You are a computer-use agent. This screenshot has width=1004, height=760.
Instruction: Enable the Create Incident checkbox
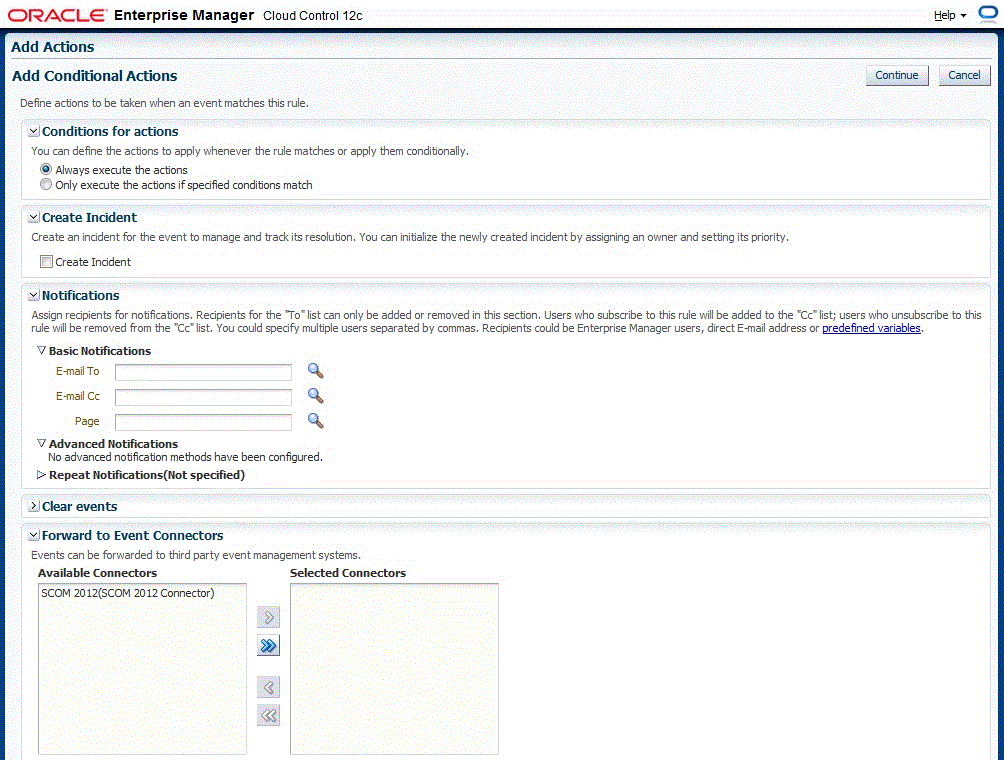(x=45, y=261)
